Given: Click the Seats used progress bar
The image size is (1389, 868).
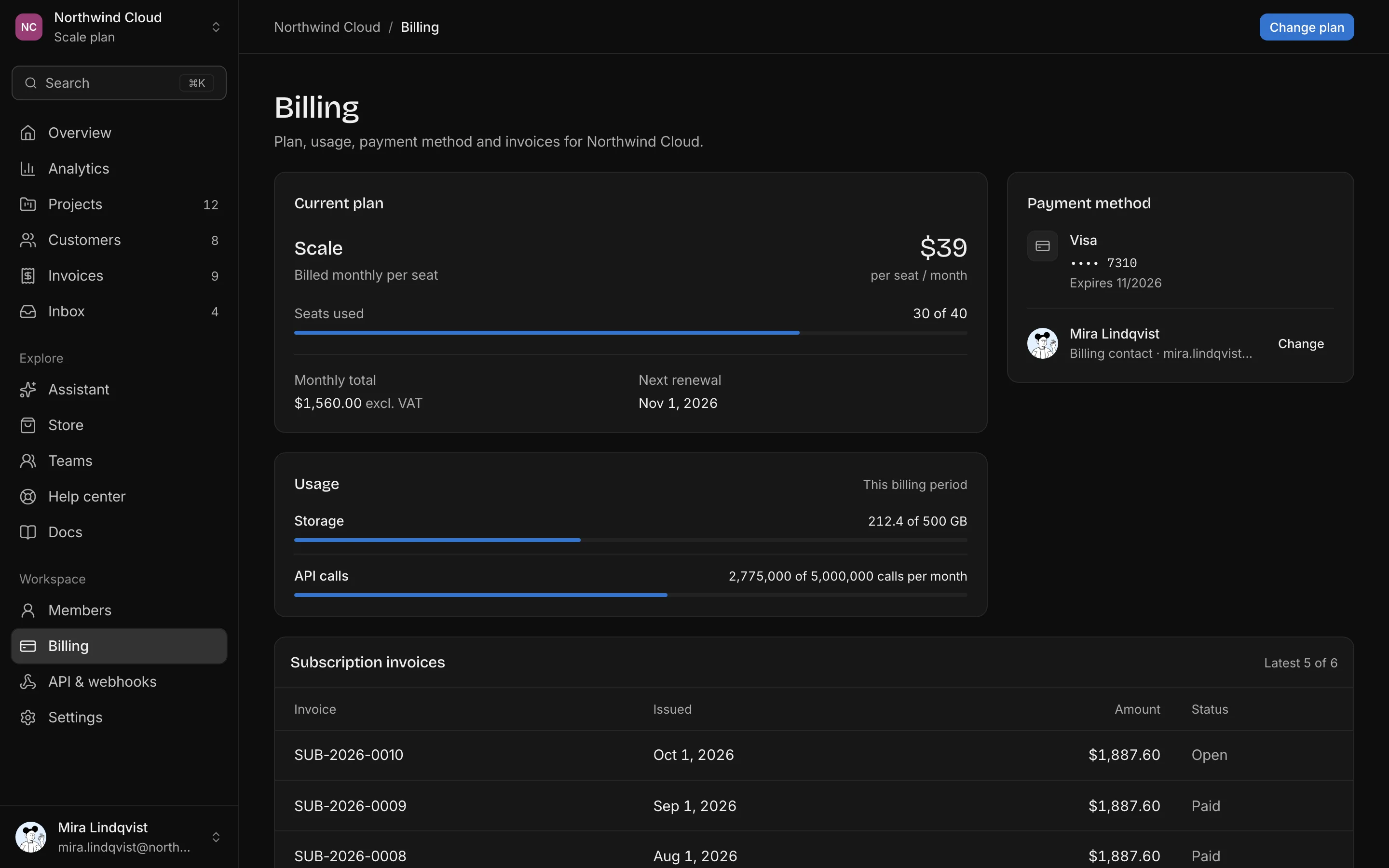Looking at the screenshot, I should pos(630,332).
